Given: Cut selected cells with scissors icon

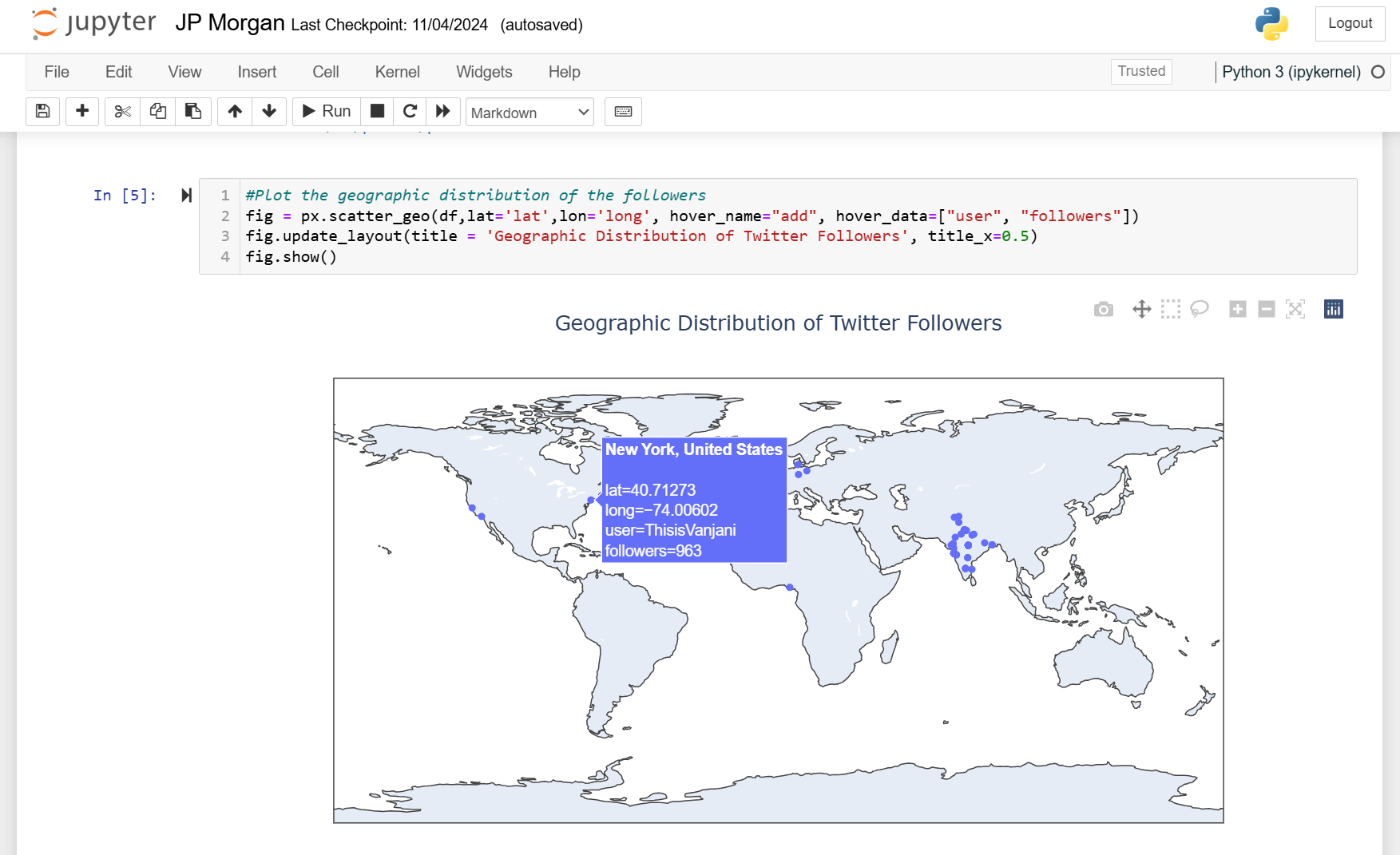Looking at the screenshot, I should [122, 112].
